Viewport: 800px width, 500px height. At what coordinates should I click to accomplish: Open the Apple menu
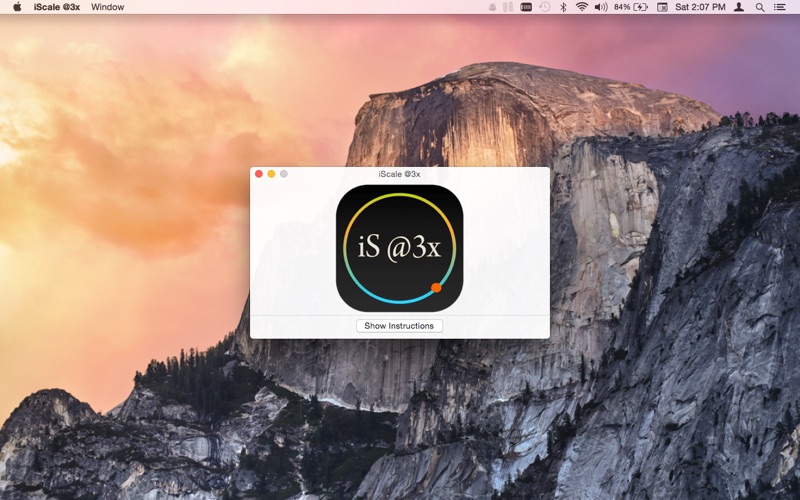[x=17, y=7]
